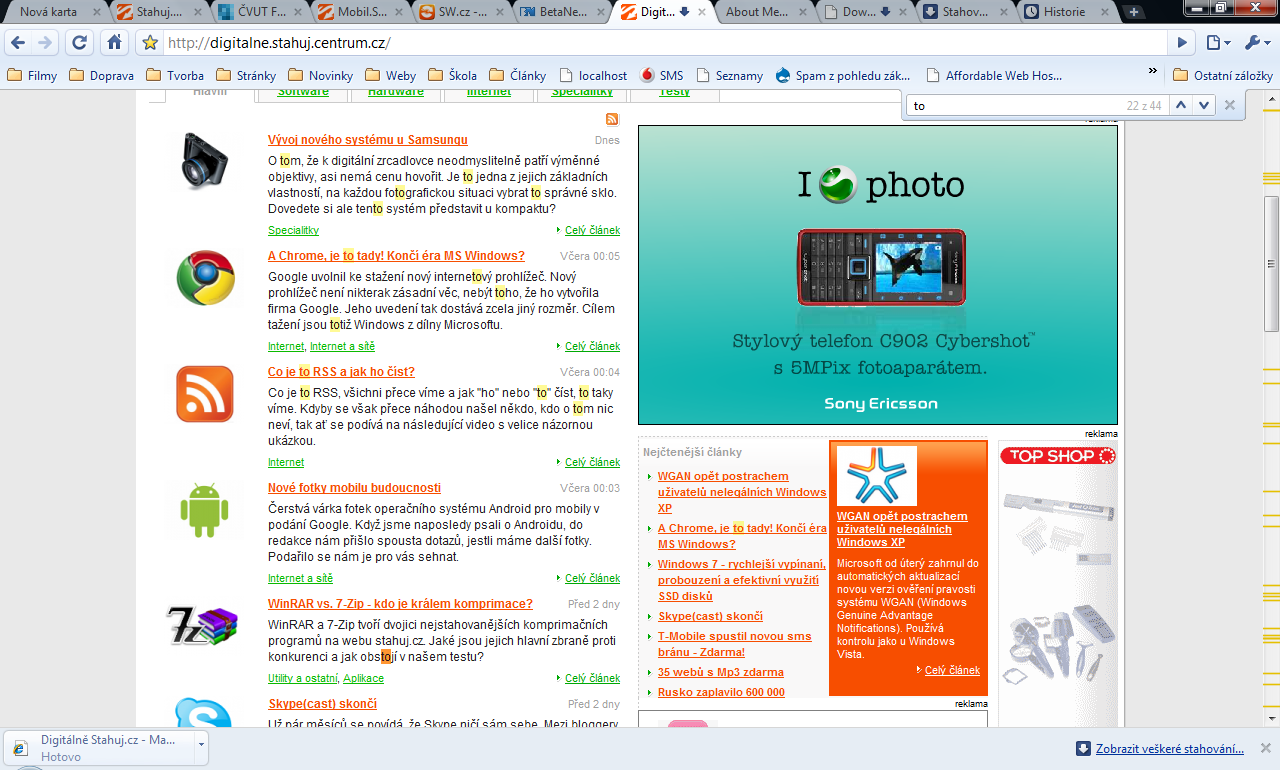Screen dimensions: 1280x770
Task: Open the localhost bookmark
Action: click(x=593, y=75)
